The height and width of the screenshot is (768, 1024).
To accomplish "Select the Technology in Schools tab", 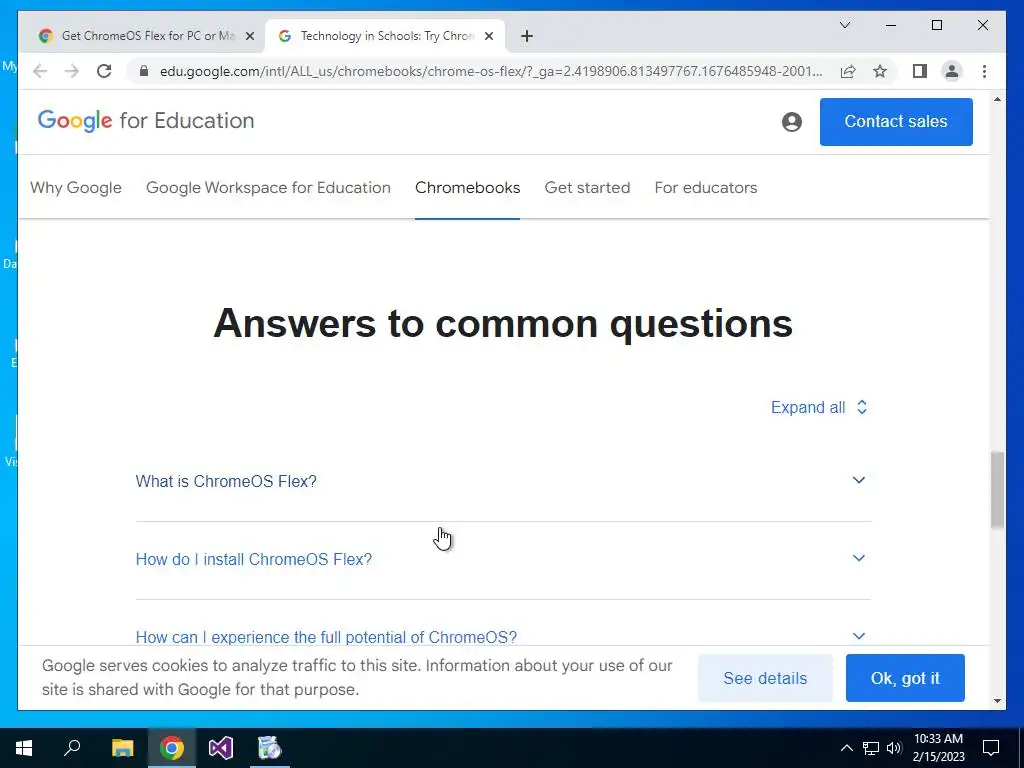I will tap(385, 36).
